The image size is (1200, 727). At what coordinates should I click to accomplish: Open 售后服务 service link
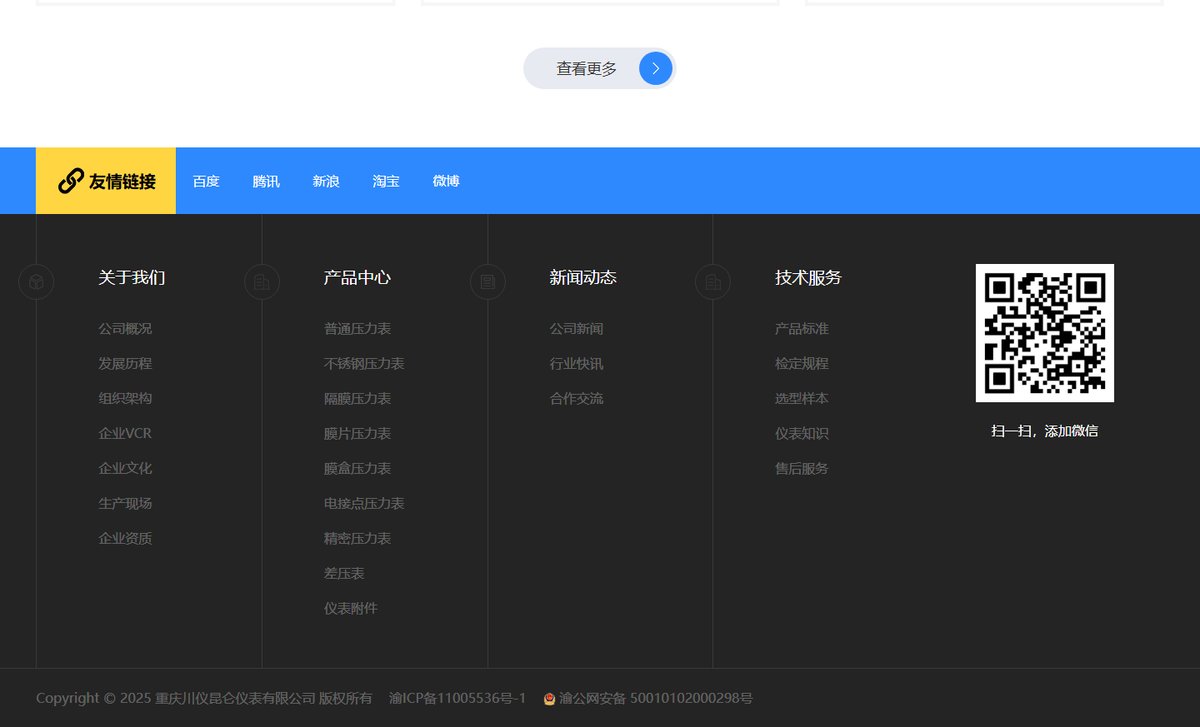tap(802, 468)
